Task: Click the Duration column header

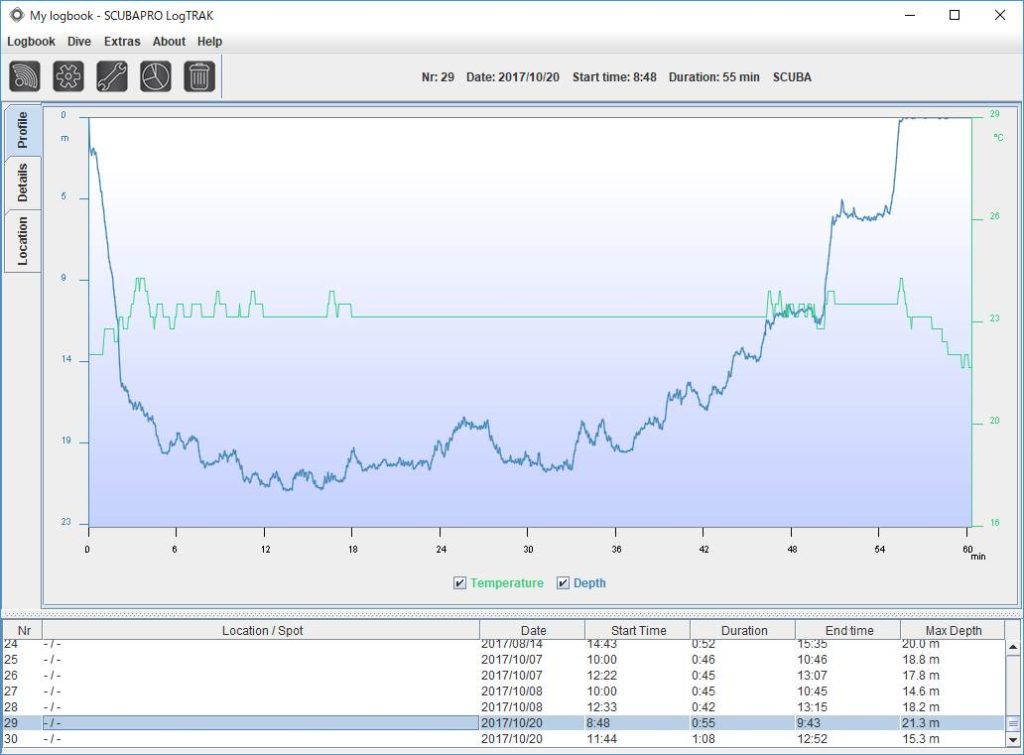Action: click(743, 630)
